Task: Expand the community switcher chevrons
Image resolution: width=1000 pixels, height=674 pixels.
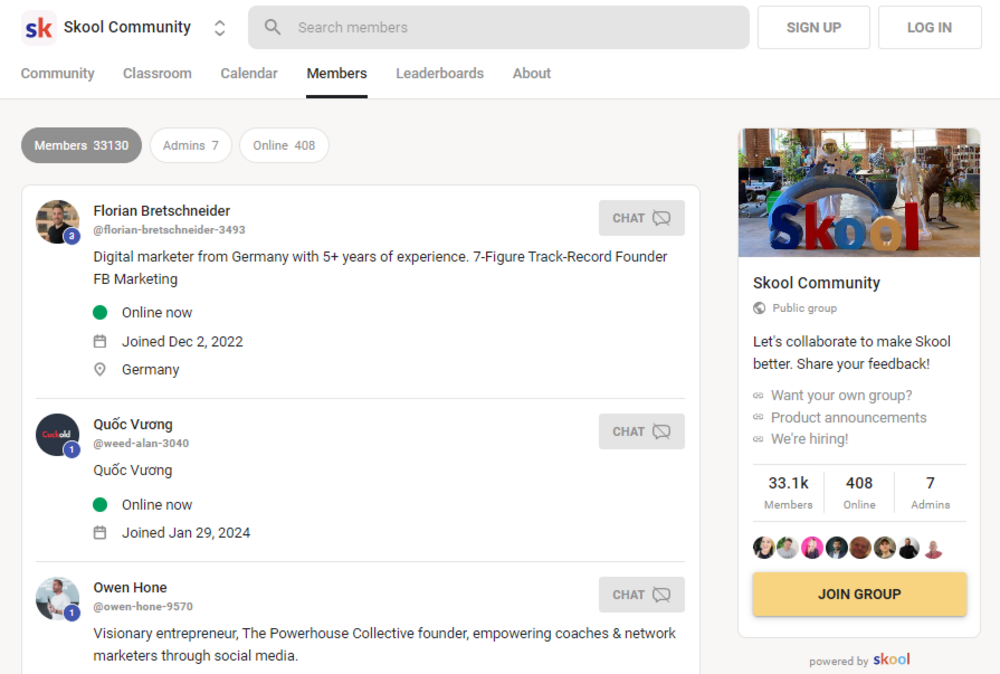Action: point(219,27)
